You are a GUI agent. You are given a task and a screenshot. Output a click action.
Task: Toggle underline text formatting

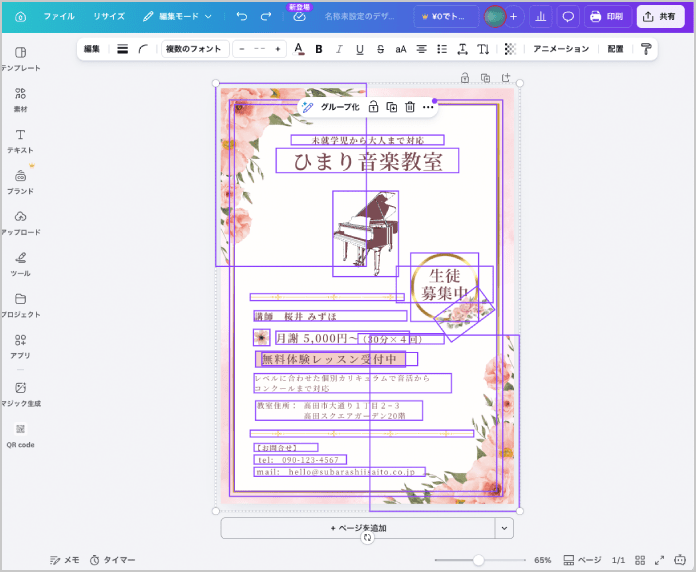359,49
